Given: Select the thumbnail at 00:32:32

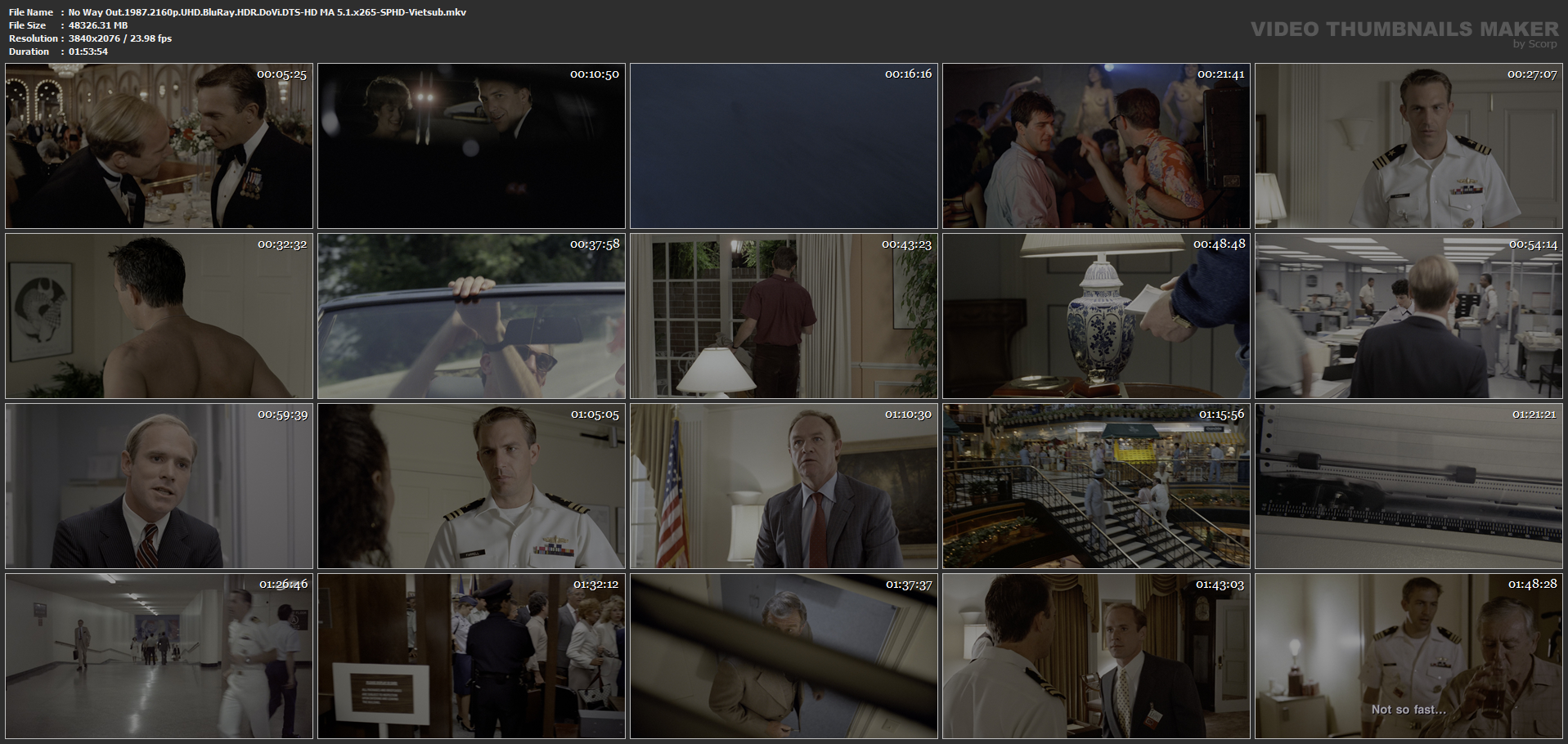Looking at the screenshot, I should pos(159,316).
